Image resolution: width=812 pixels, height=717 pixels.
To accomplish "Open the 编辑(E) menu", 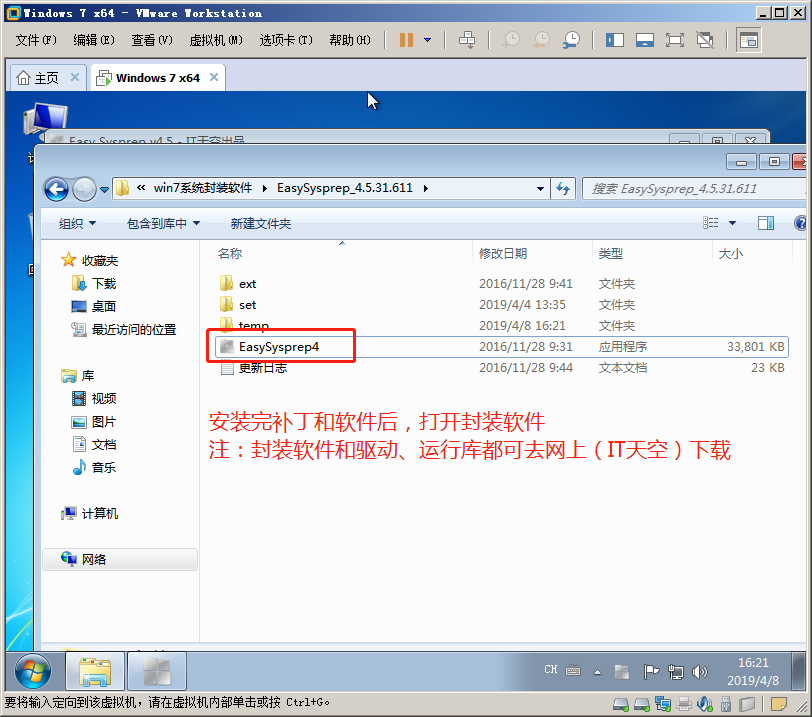I will point(94,40).
